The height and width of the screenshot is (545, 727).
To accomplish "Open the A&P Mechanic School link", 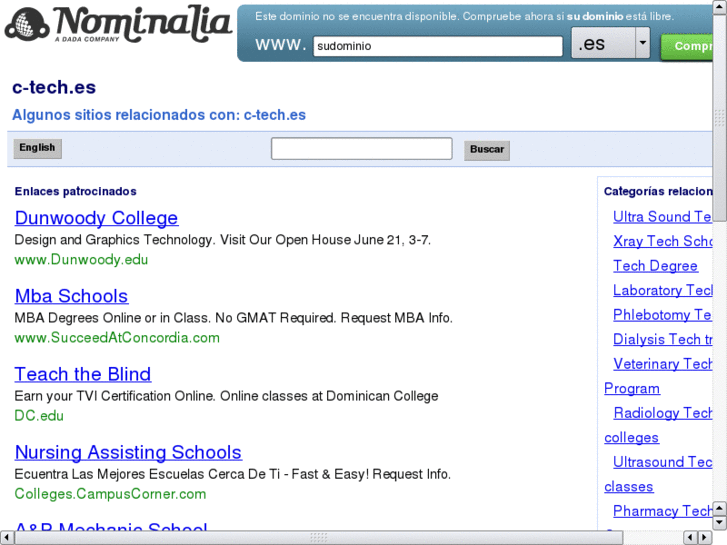I will [x=111, y=526].
